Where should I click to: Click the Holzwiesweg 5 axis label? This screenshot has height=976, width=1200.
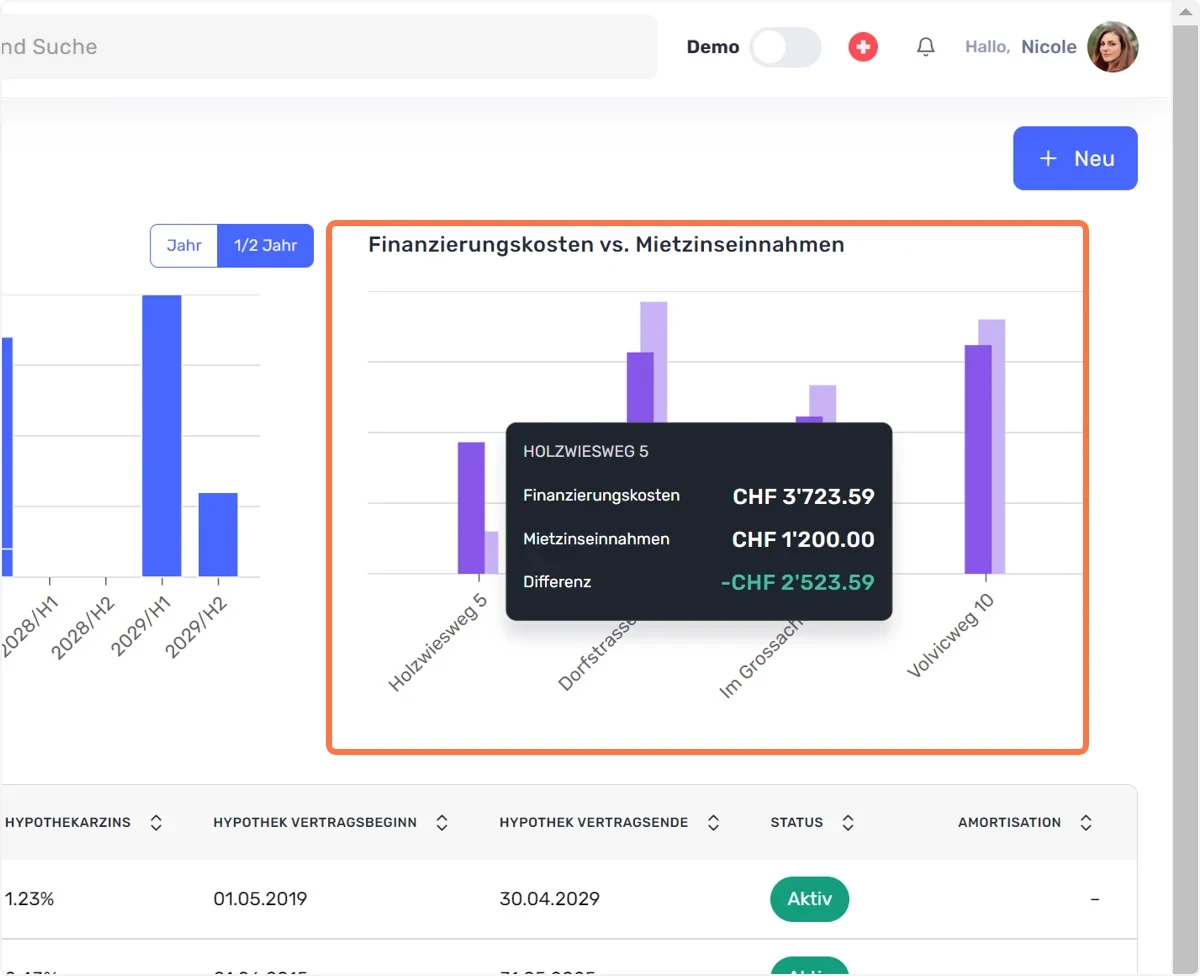point(439,641)
